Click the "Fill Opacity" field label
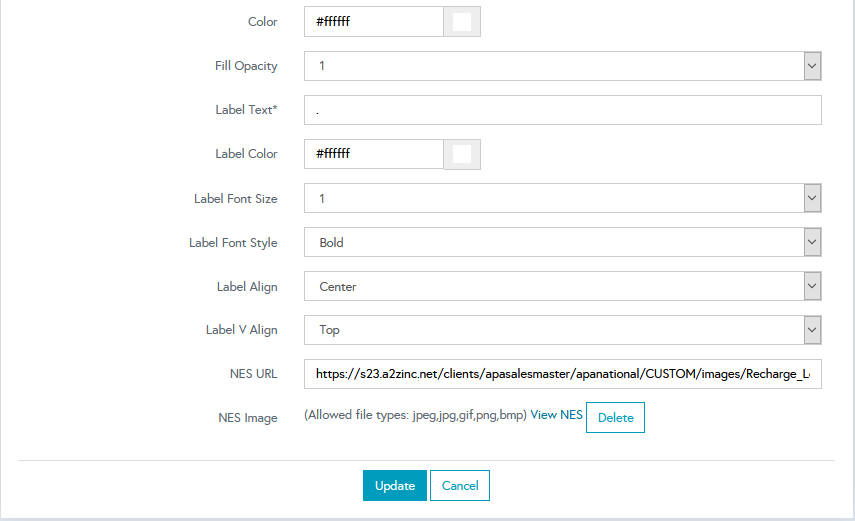This screenshot has height=521, width=855. point(246,66)
